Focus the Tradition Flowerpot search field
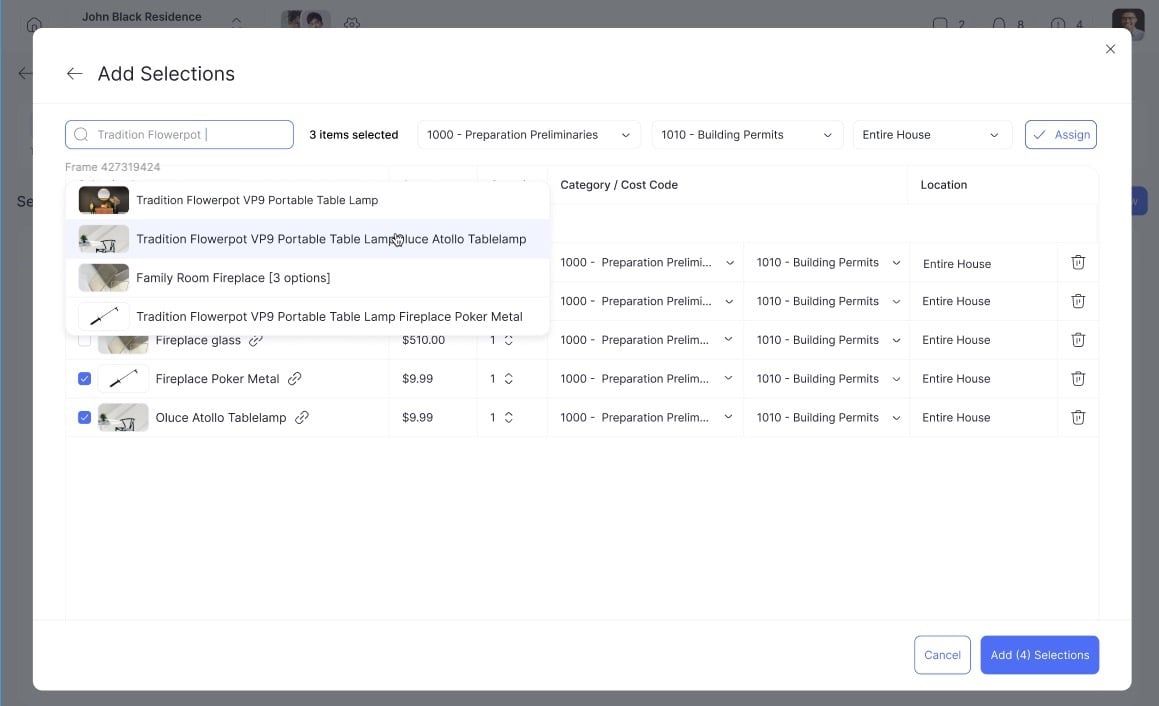The width and height of the screenshot is (1159, 706). coord(180,135)
